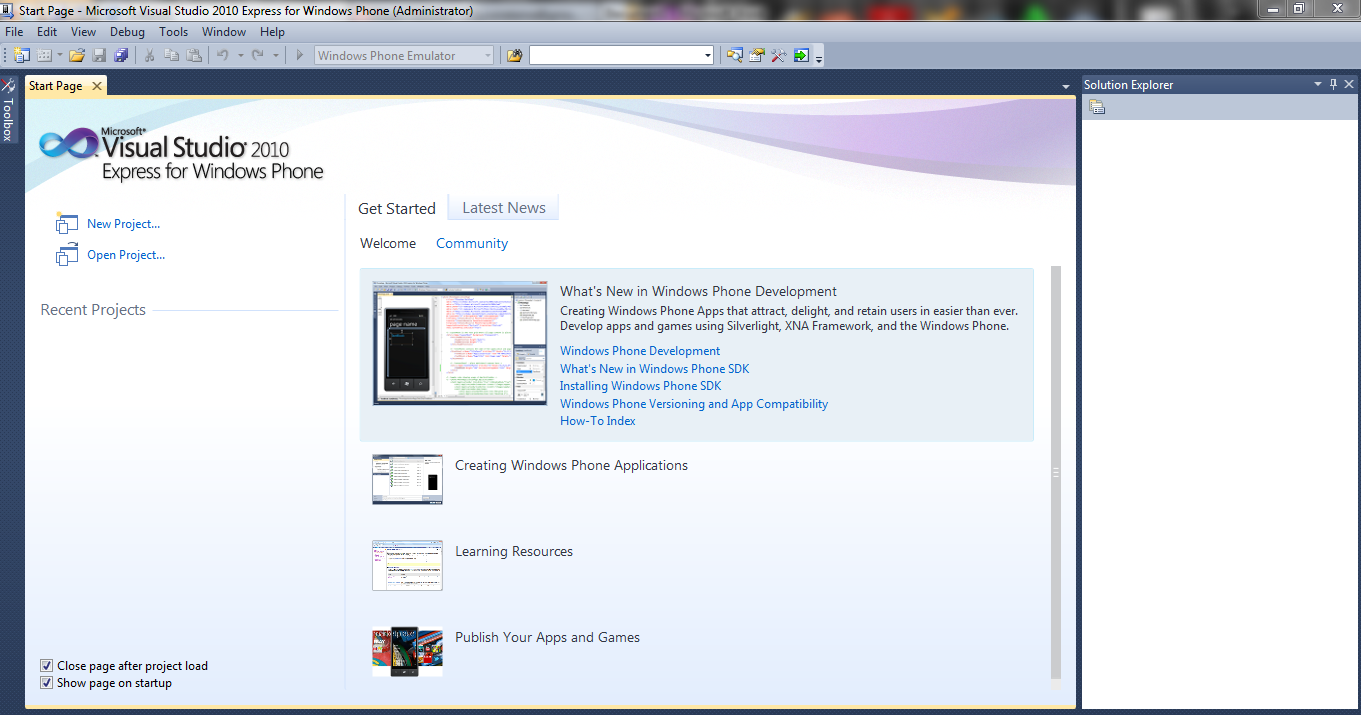
Task: Open the Installing Windows Phone SDK link
Action: pos(640,386)
